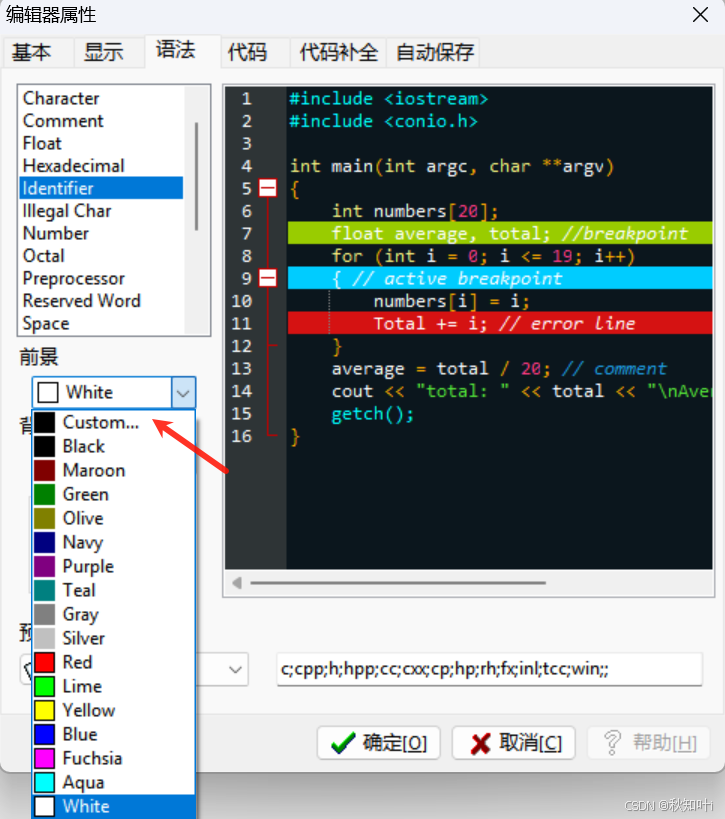Select Number in the syntax list
This screenshot has width=725, height=819.
coord(101,233)
